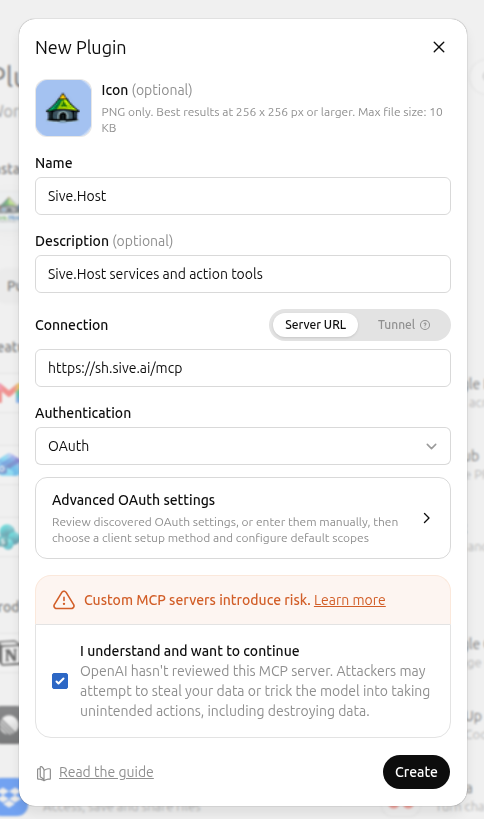Viewport: 484px width, 819px height.
Task: Open the Tunnel help question icon
Action: click(x=425, y=325)
